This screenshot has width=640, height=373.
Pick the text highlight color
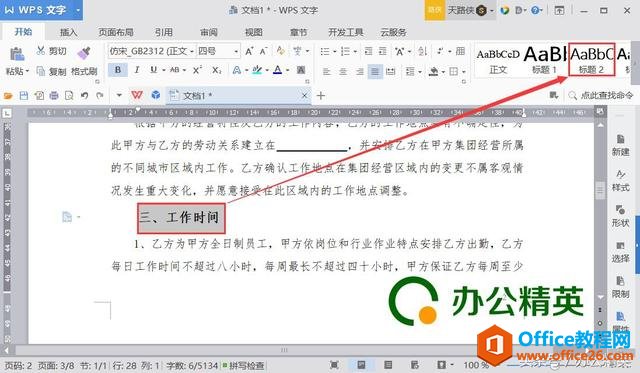coord(257,70)
